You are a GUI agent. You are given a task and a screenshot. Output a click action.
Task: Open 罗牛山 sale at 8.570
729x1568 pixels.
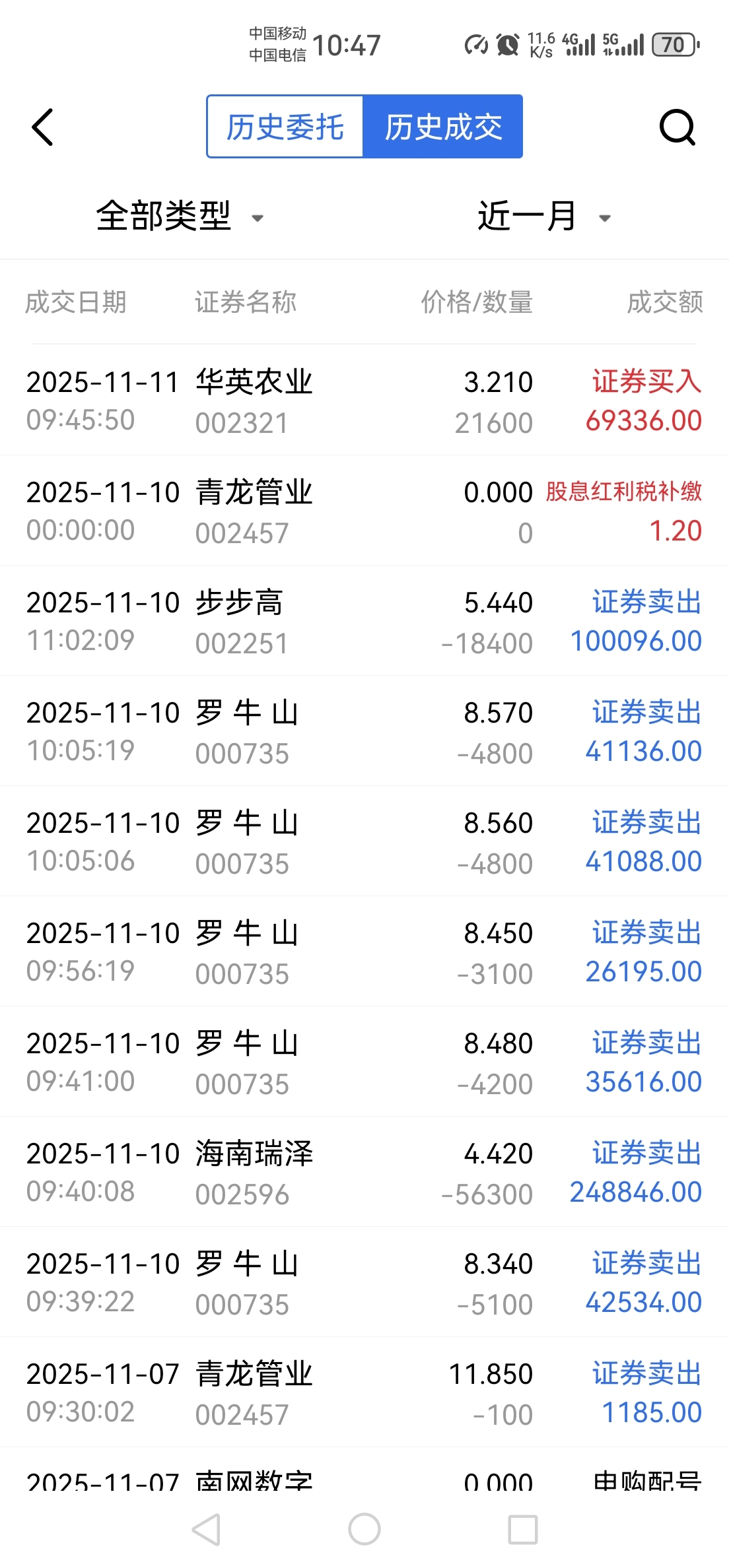click(364, 731)
